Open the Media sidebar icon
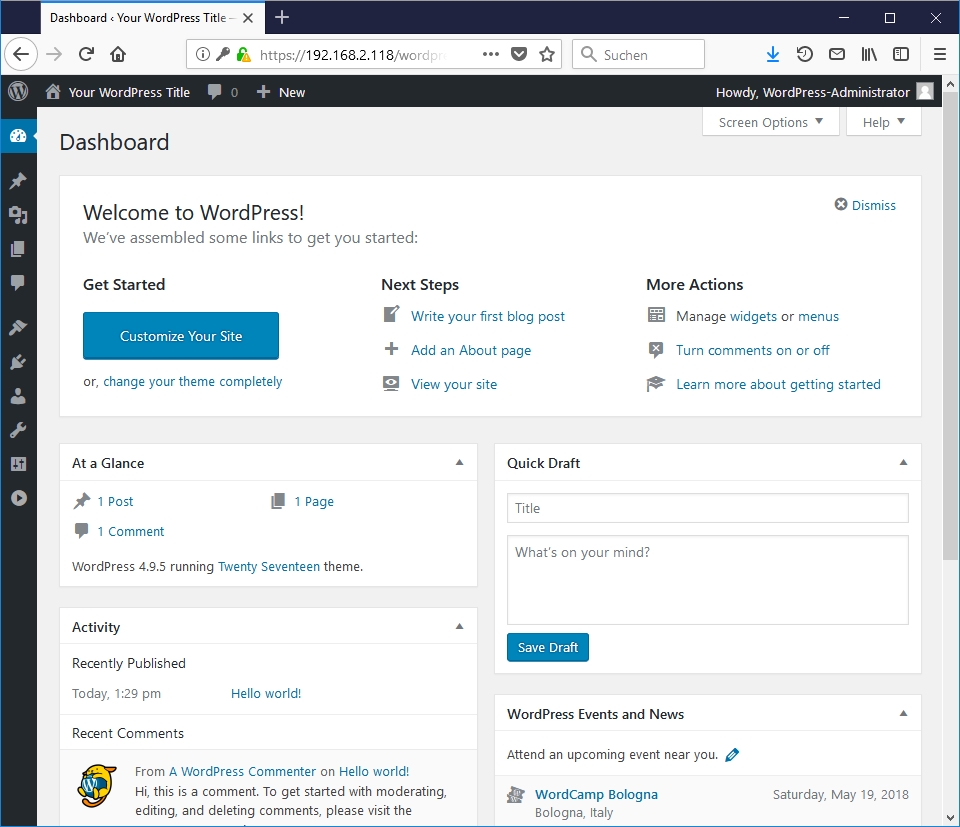 point(18,215)
